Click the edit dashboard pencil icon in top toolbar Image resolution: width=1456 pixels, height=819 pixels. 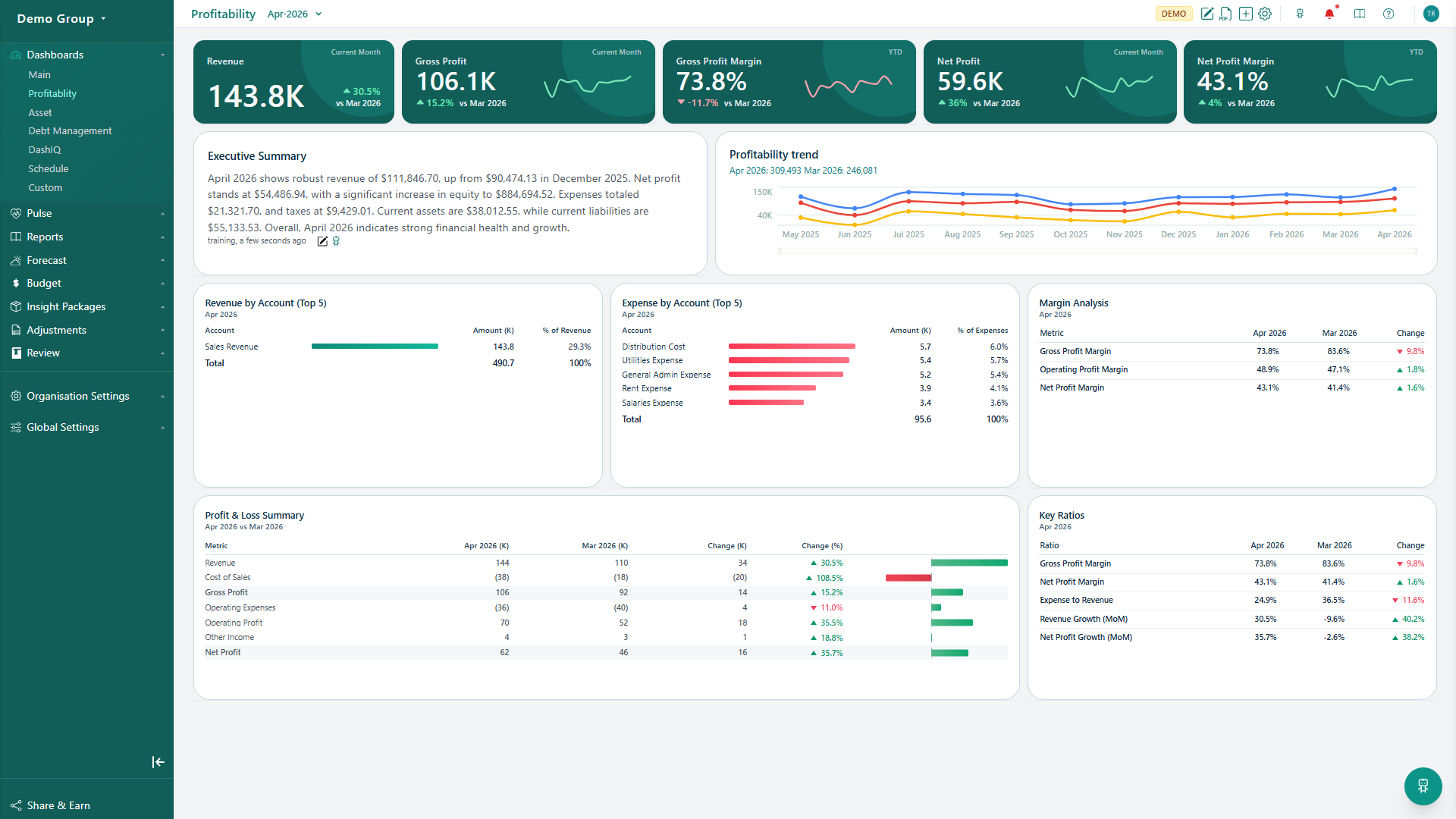click(1207, 14)
